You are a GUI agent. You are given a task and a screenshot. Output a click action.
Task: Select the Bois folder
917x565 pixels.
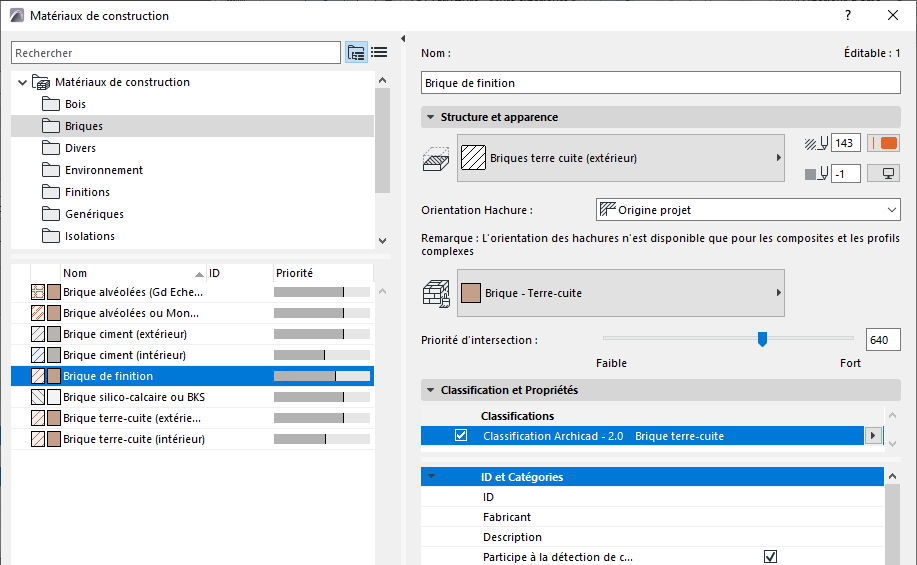pos(75,104)
